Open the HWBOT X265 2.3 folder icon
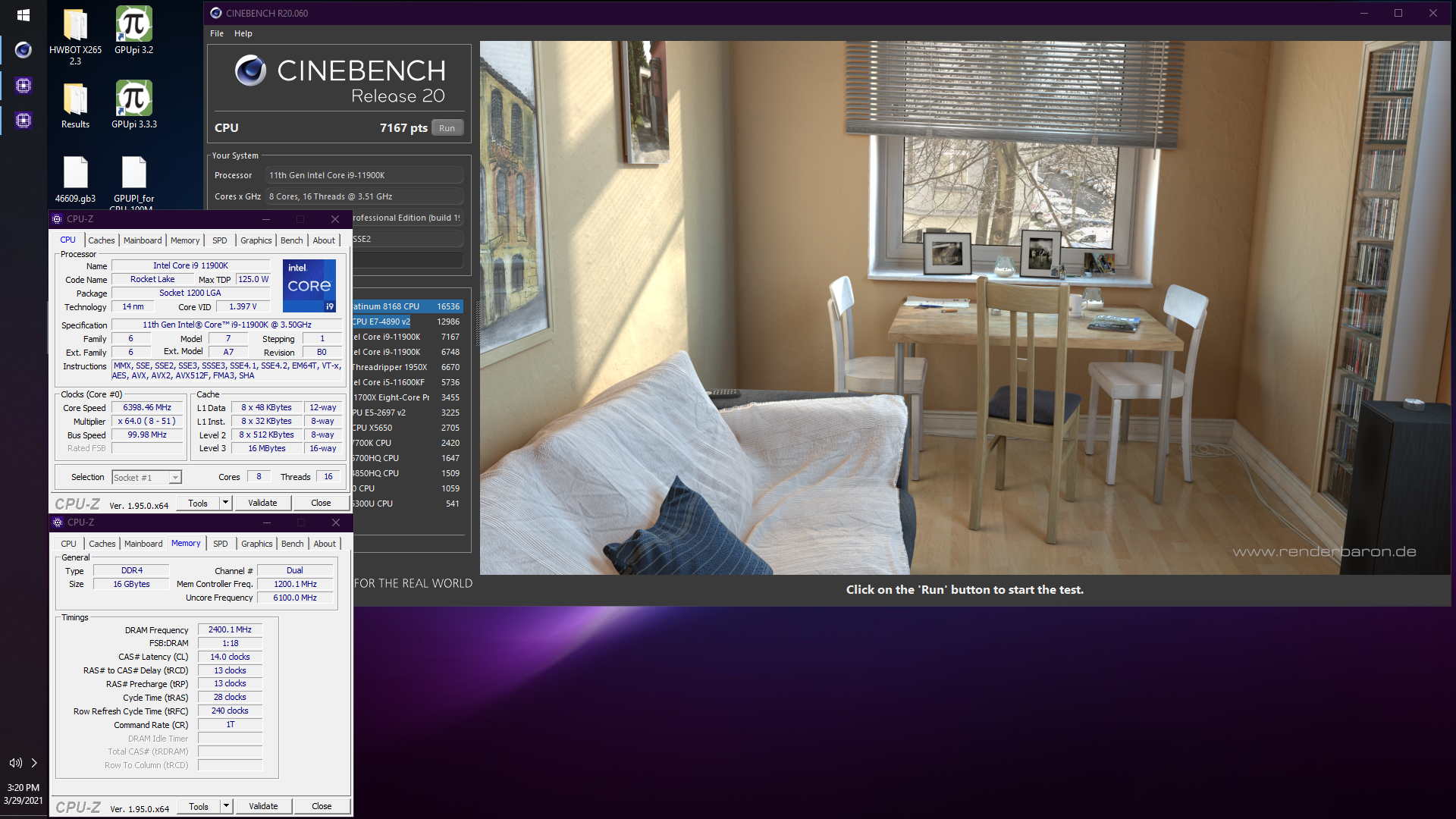The image size is (1456, 819). (x=75, y=36)
